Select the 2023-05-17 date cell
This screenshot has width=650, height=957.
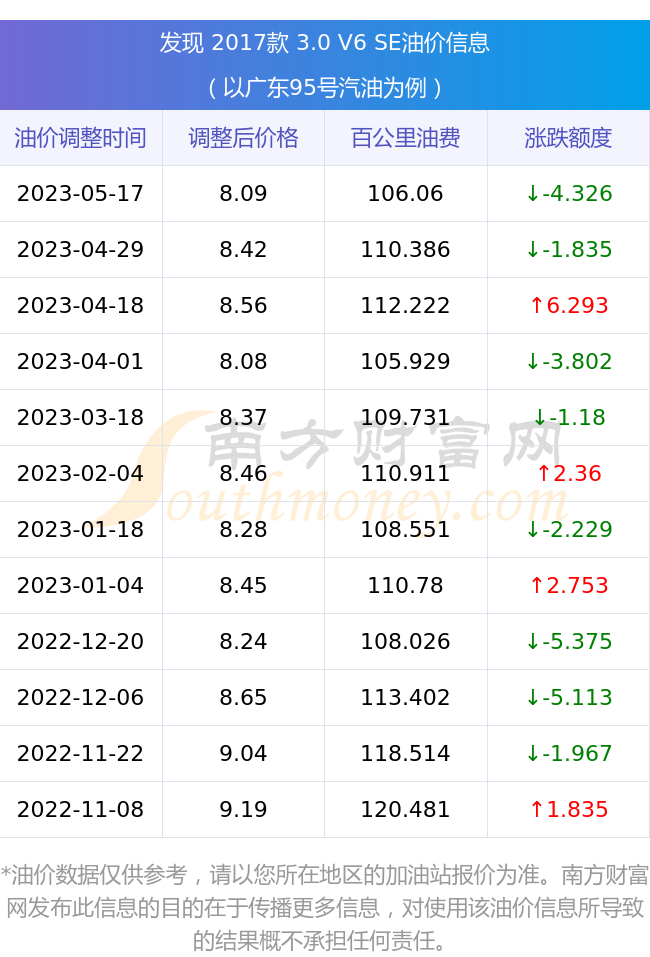(81, 193)
